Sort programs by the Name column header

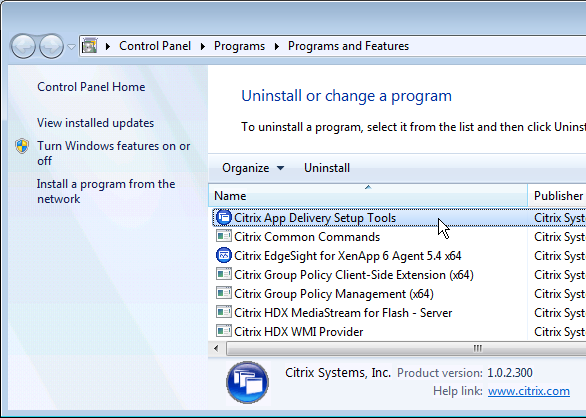(368, 195)
